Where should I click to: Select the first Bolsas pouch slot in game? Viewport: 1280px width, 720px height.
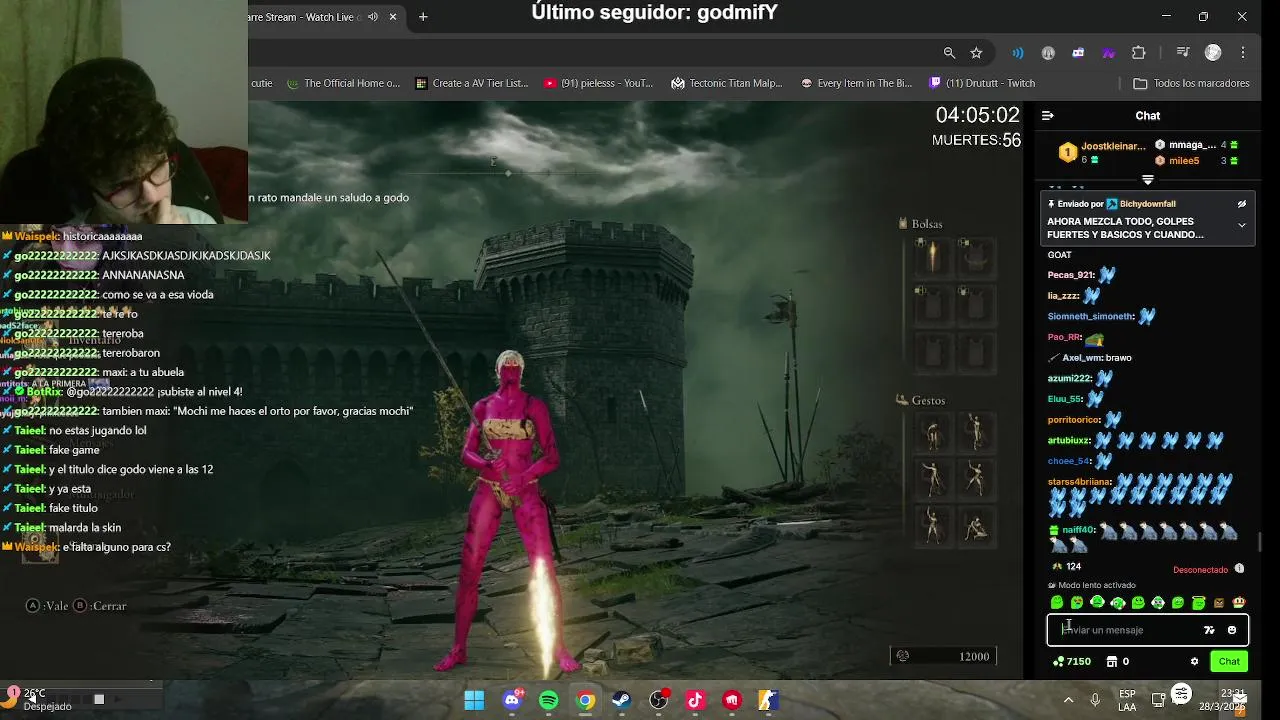coord(932,257)
